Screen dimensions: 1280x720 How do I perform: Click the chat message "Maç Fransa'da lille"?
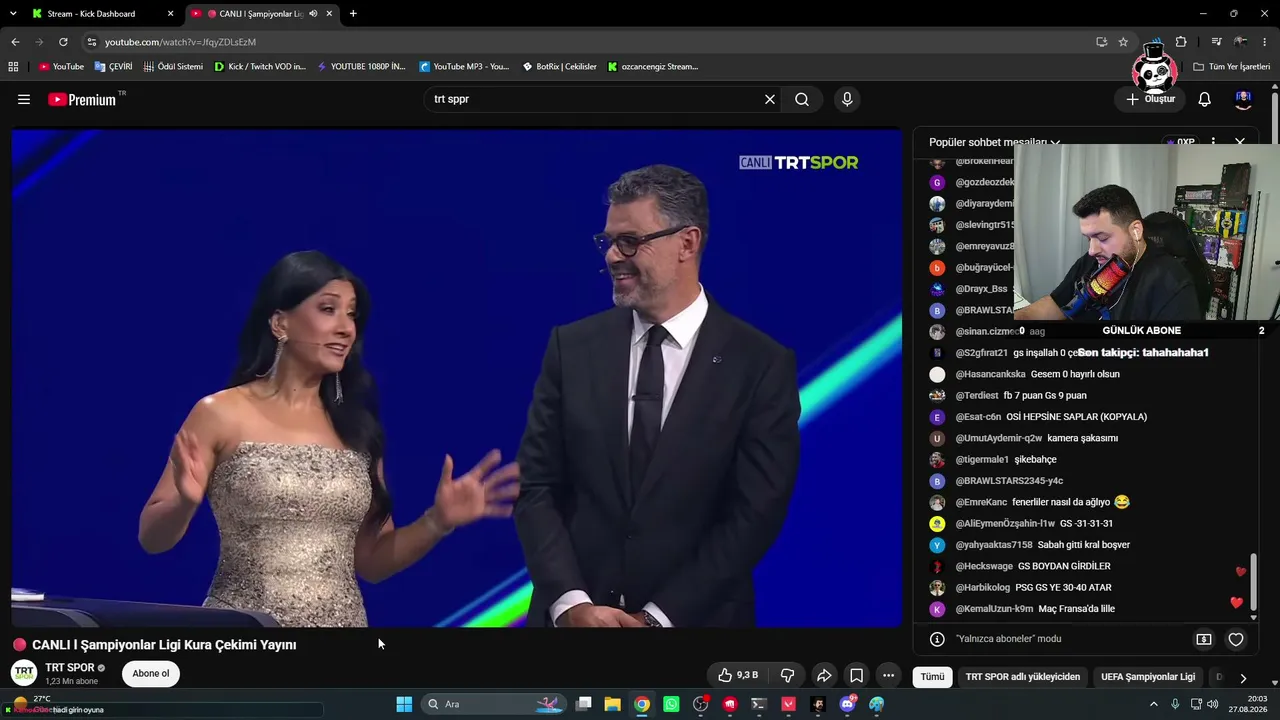click(1077, 609)
